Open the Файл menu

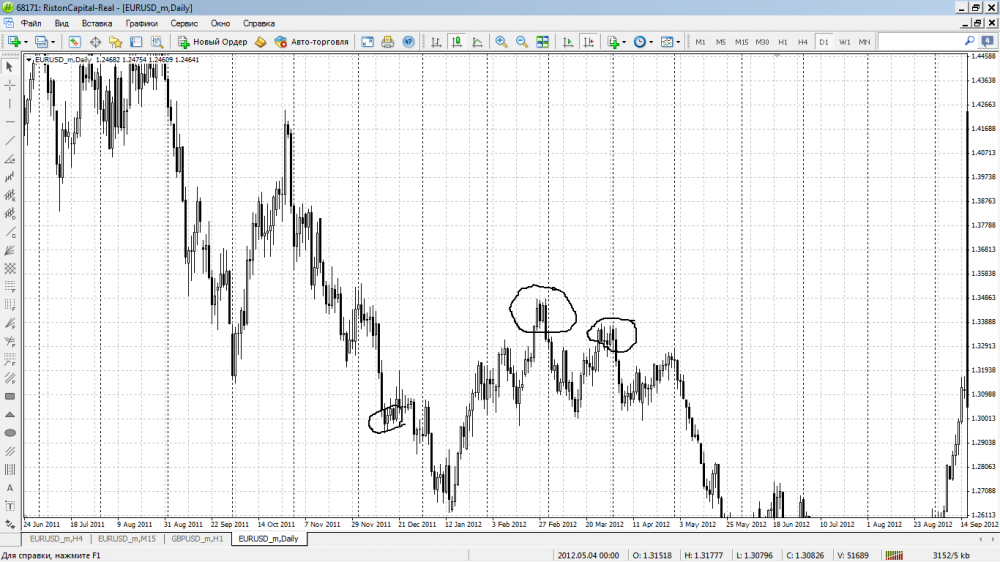pos(31,24)
